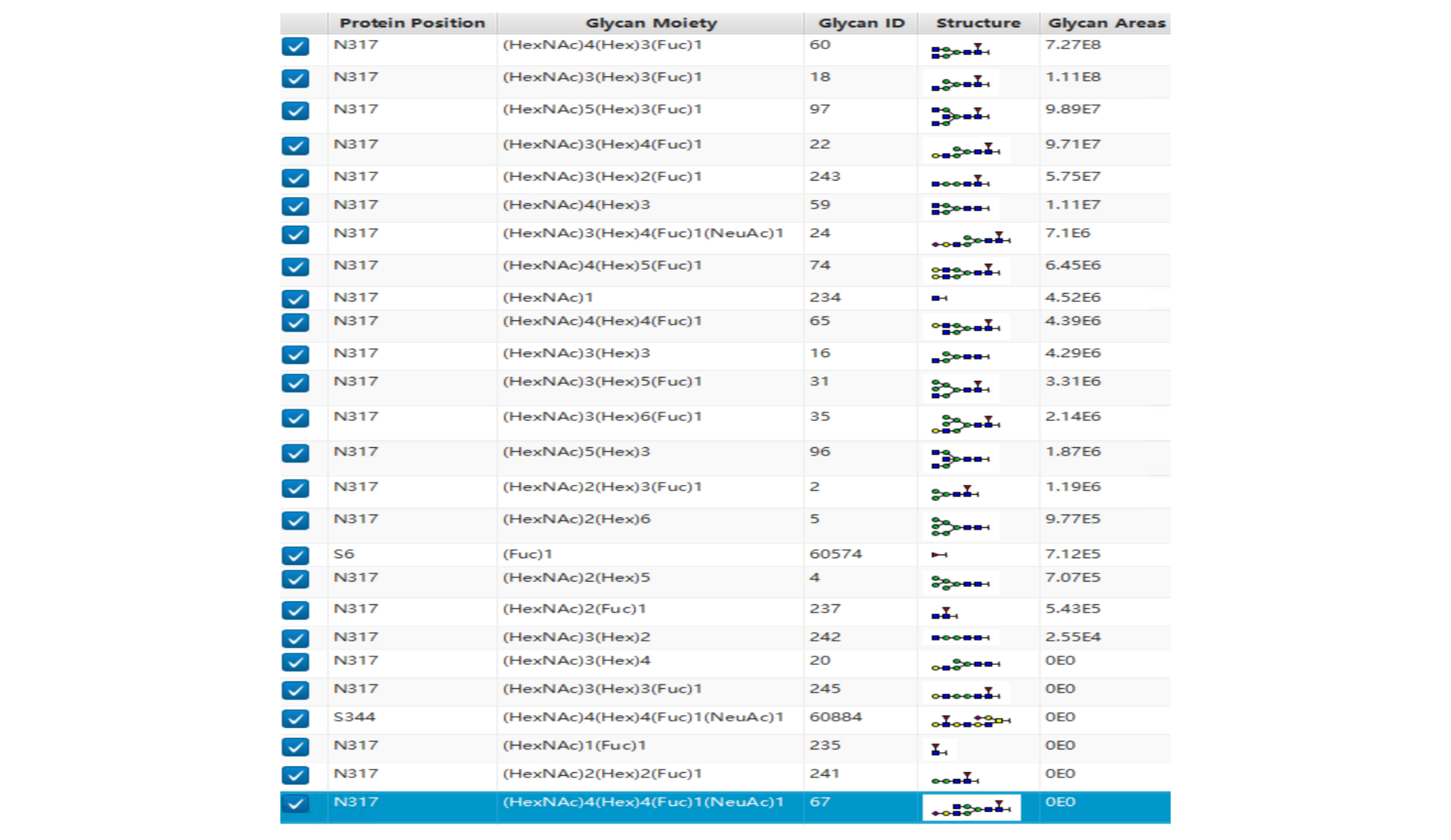Uncheck the S344 row checkbox
The width and height of the screenshot is (1451, 840).
[295, 719]
